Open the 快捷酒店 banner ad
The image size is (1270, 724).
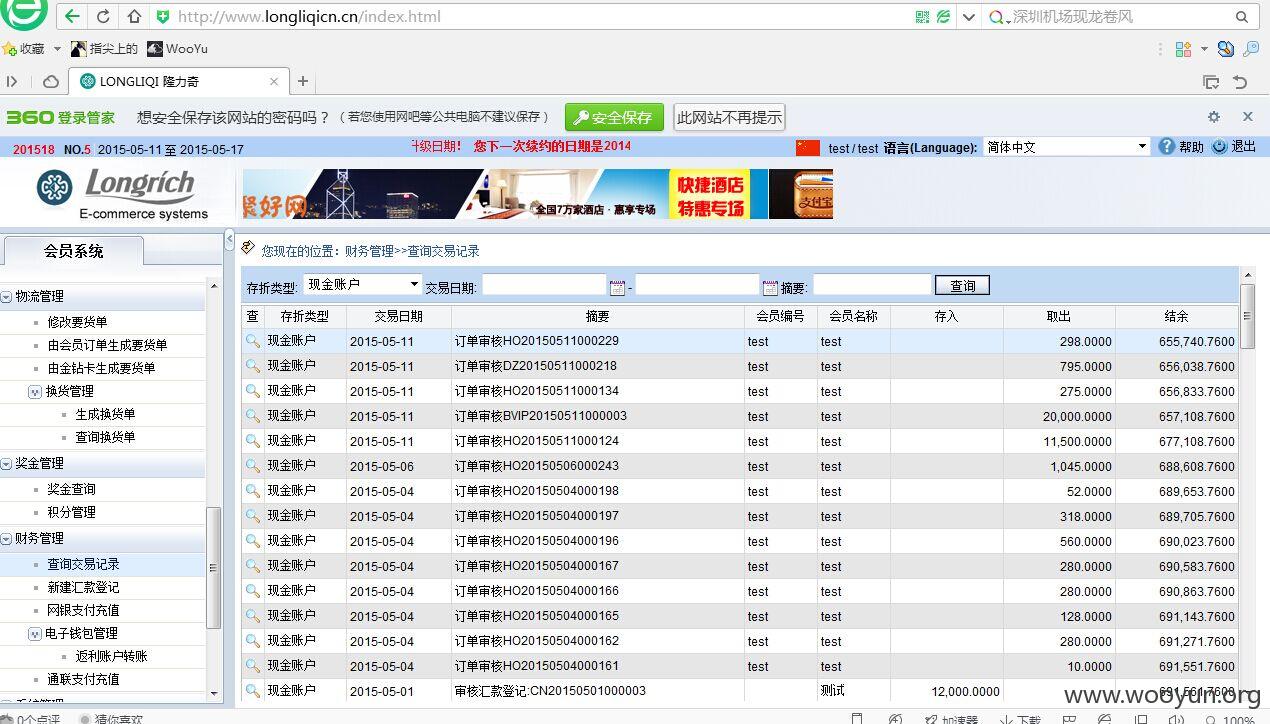click(x=710, y=194)
